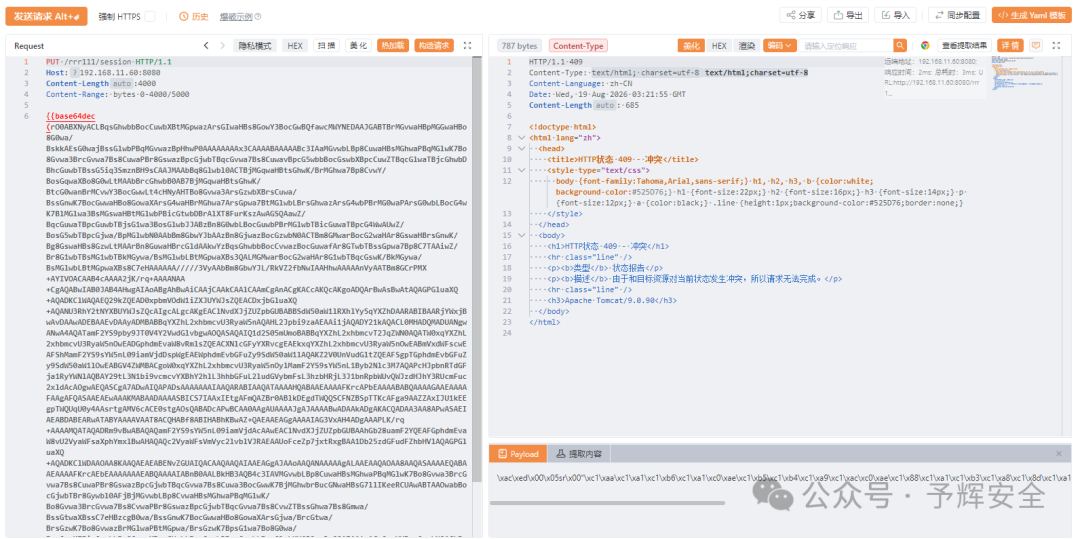The width and height of the screenshot is (1080, 539).
Task: Open the 爆破示例 example link
Action: 236,16
